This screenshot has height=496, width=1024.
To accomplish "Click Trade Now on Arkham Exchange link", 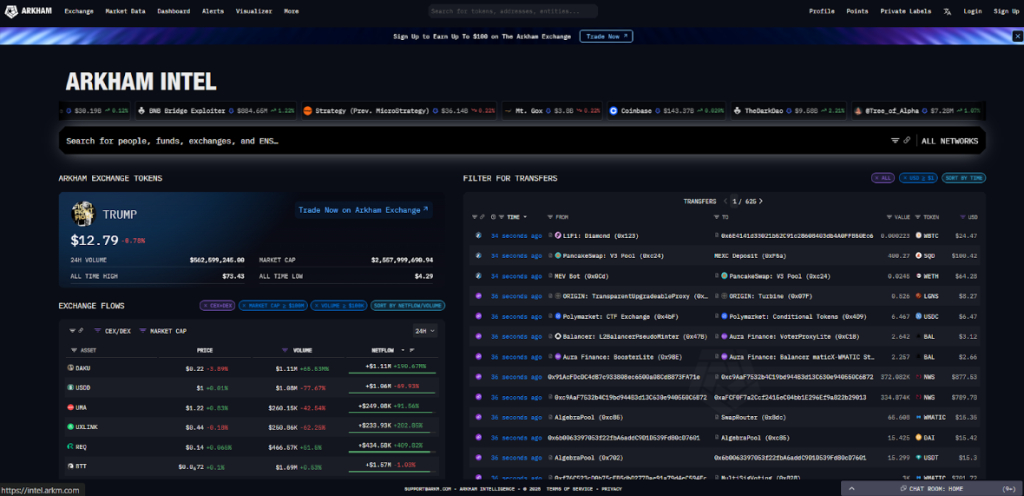I will click(x=363, y=210).
